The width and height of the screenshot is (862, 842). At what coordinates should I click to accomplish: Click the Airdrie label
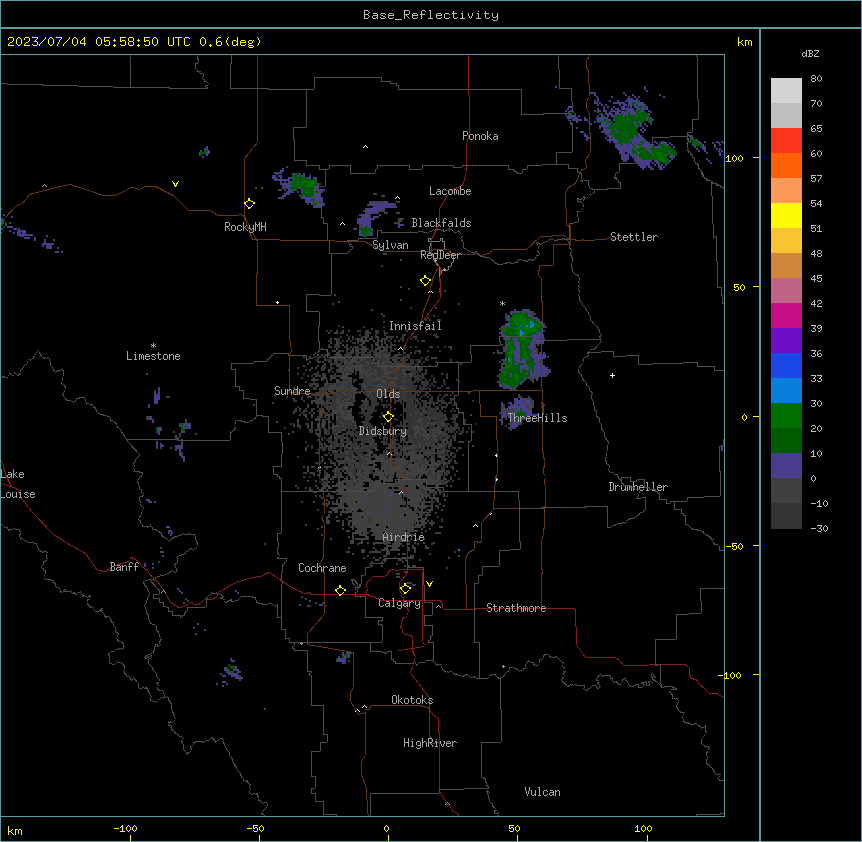pos(403,537)
